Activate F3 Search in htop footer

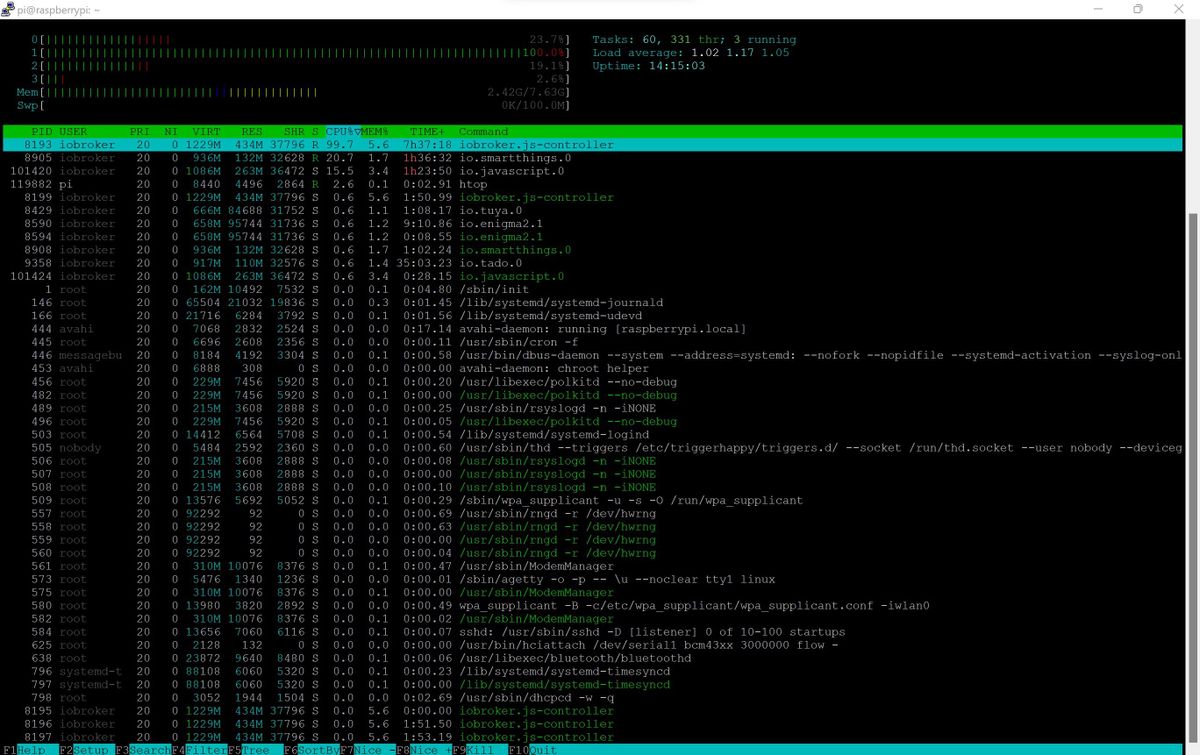click(142, 749)
